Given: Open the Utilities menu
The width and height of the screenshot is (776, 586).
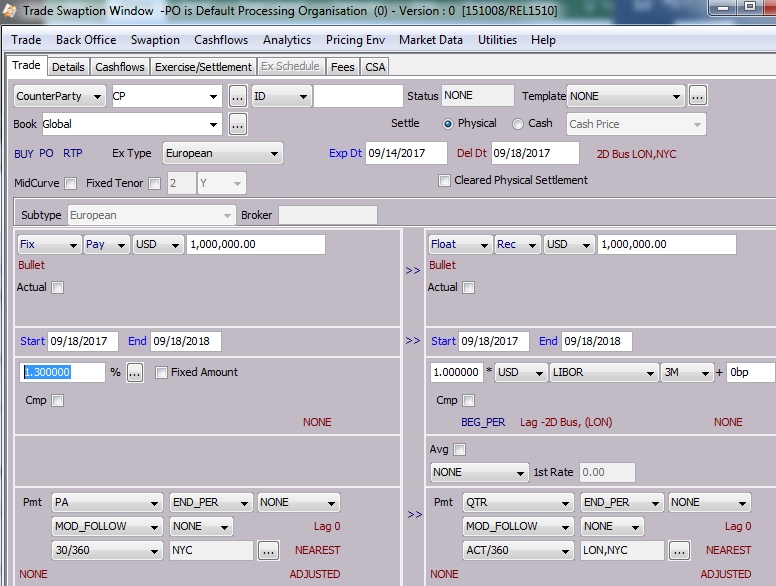Looking at the screenshot, I should pos(497,40).
